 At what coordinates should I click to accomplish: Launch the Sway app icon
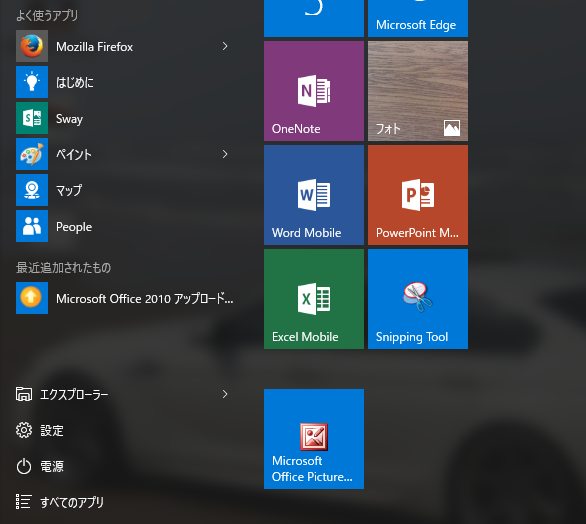coord(32,118)
